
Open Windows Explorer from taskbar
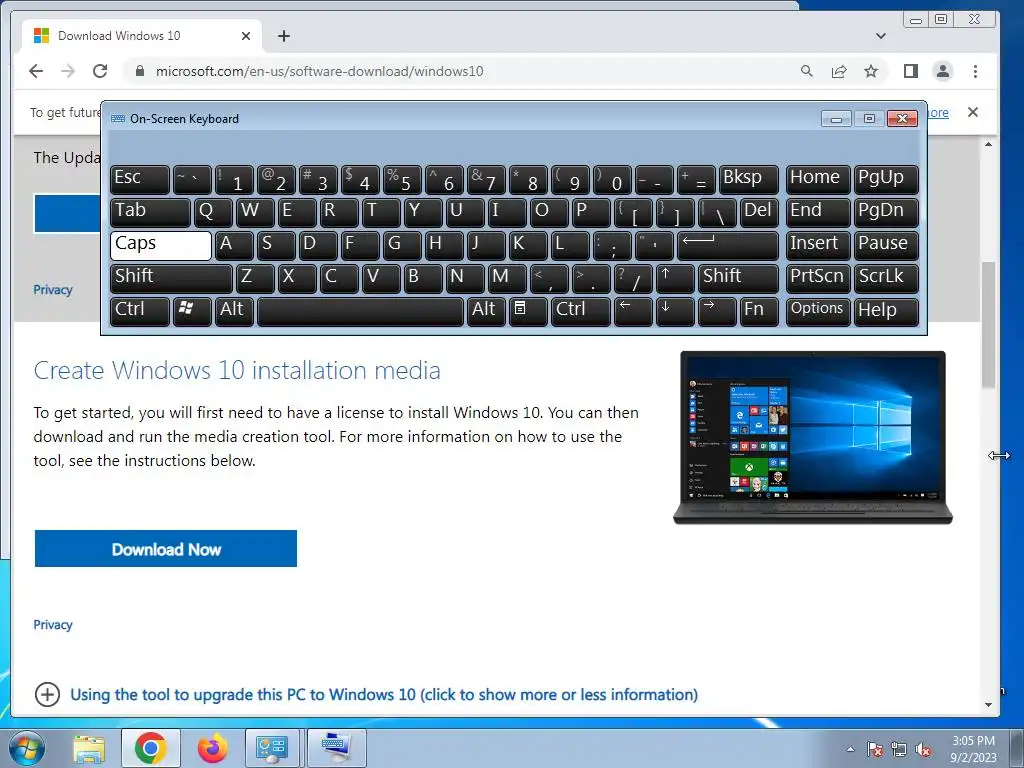[x=89, y=748]
